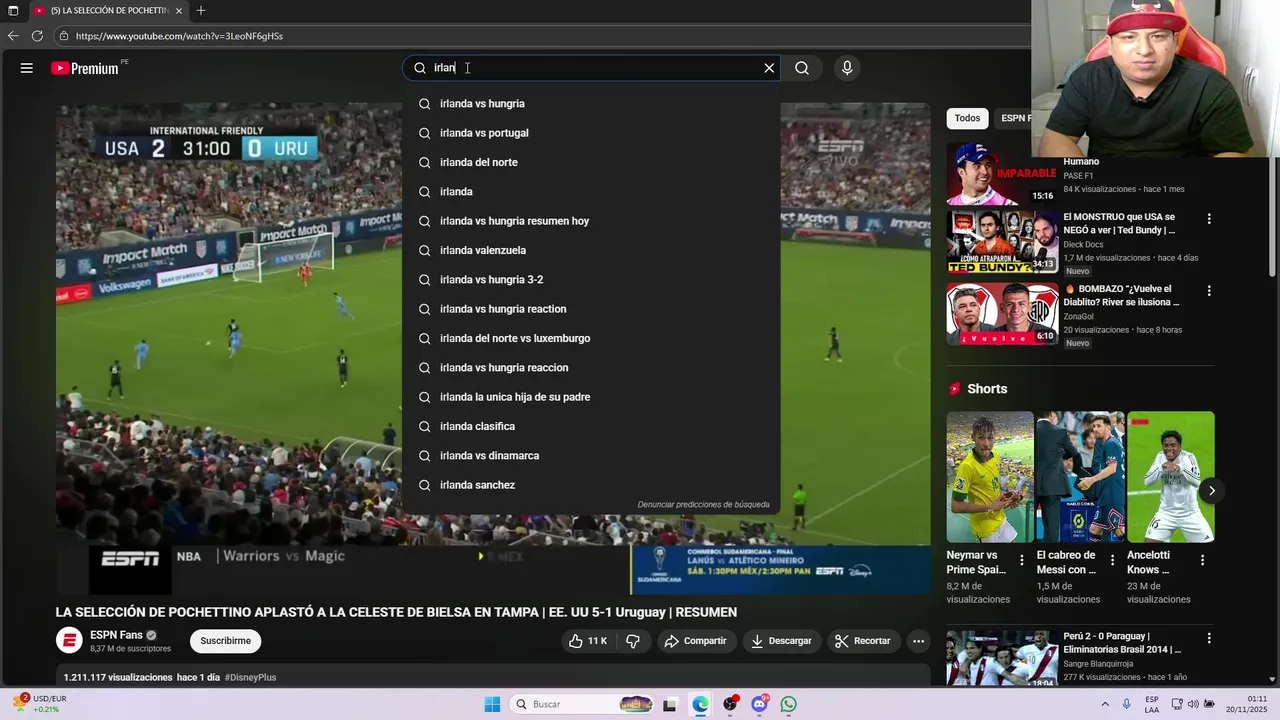This screenshot has width=1280, height=720.
Task: Show next Shorts with arrow chevron
Action: coord(1211,490)
